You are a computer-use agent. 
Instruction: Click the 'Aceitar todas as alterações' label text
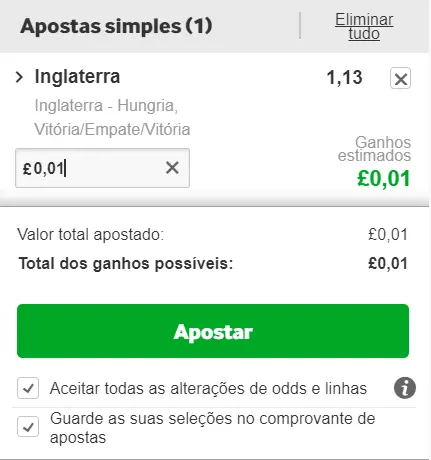(x=208, y=388)
